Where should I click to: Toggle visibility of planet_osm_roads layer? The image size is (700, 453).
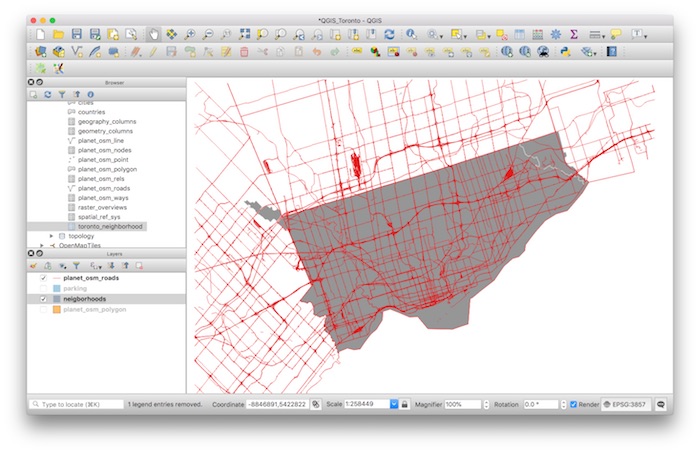click(x=43, y=278)
